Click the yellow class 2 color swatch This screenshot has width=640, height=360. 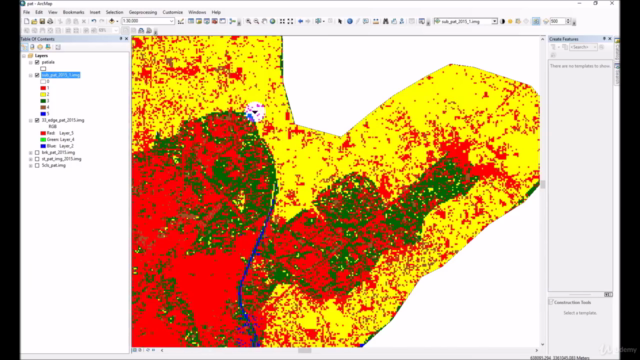[x=43, y=95]
